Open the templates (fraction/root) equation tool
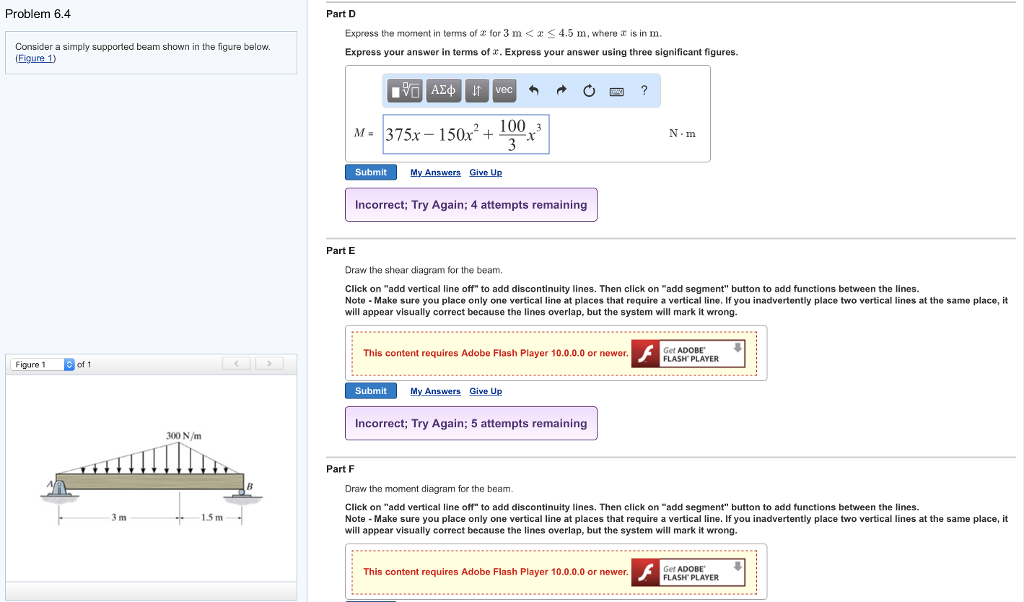Image resolution: width=1024 pixels, height=602 pixels. coord(405,91)
